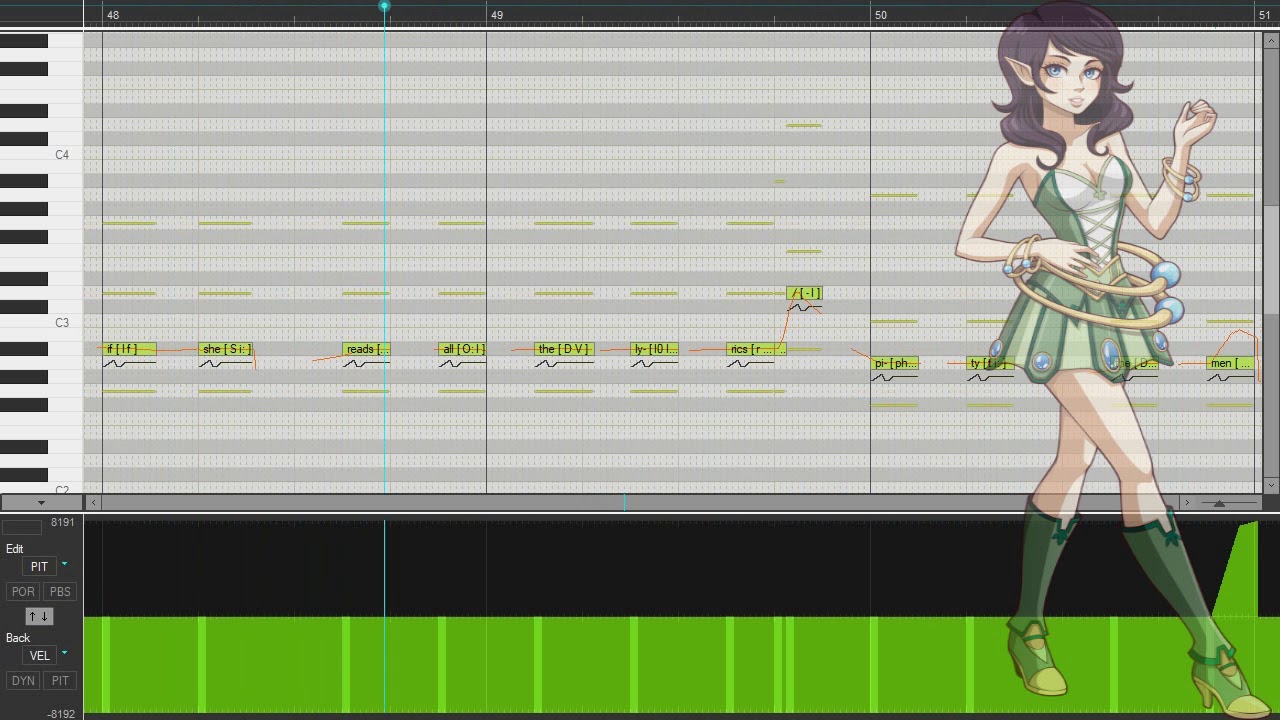Open the Back parameter VEL dropdown arrow
Viewport: 1280px width, 720px height.
coord(65,654)
